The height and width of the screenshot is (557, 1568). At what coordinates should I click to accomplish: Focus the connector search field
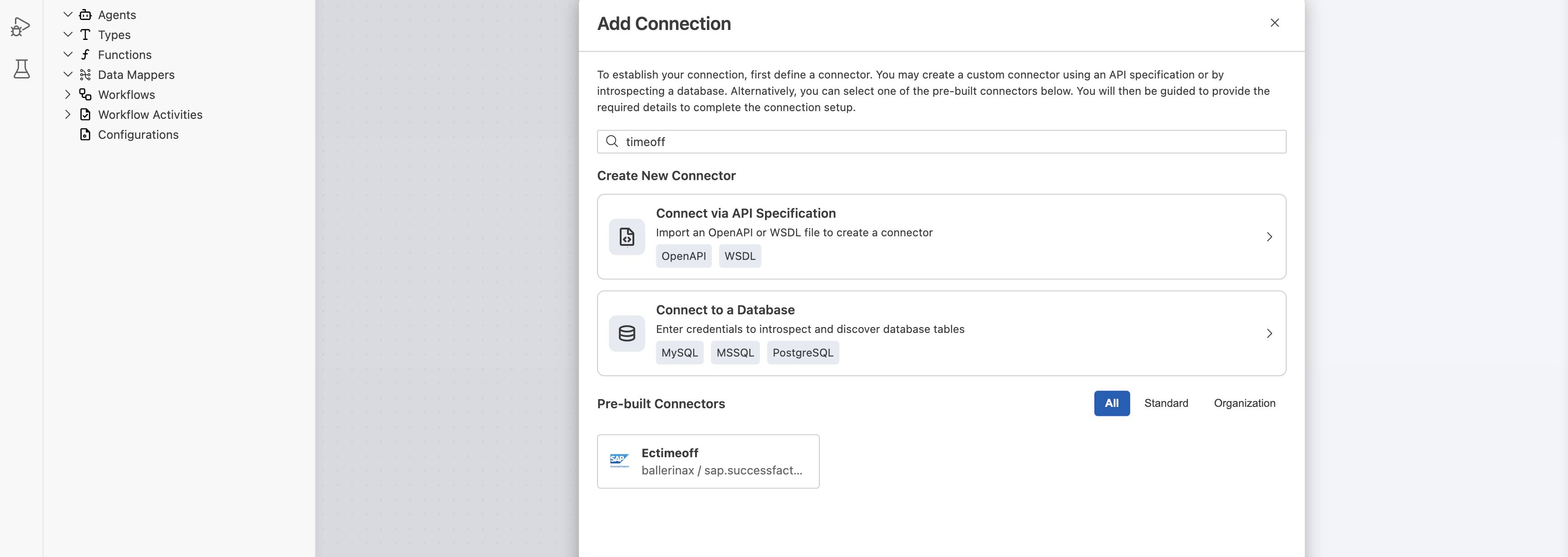pyautogui.click(x=941, y=142)
